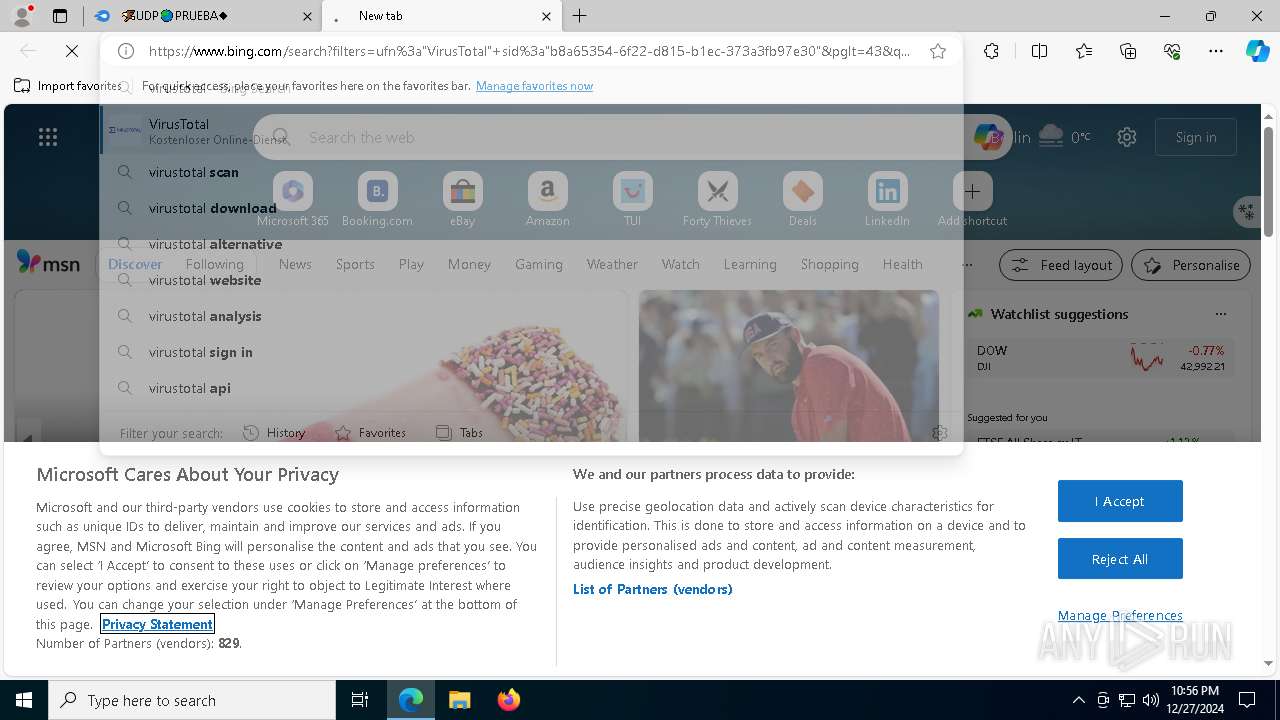Click the Sign in button

point(1196,137)
